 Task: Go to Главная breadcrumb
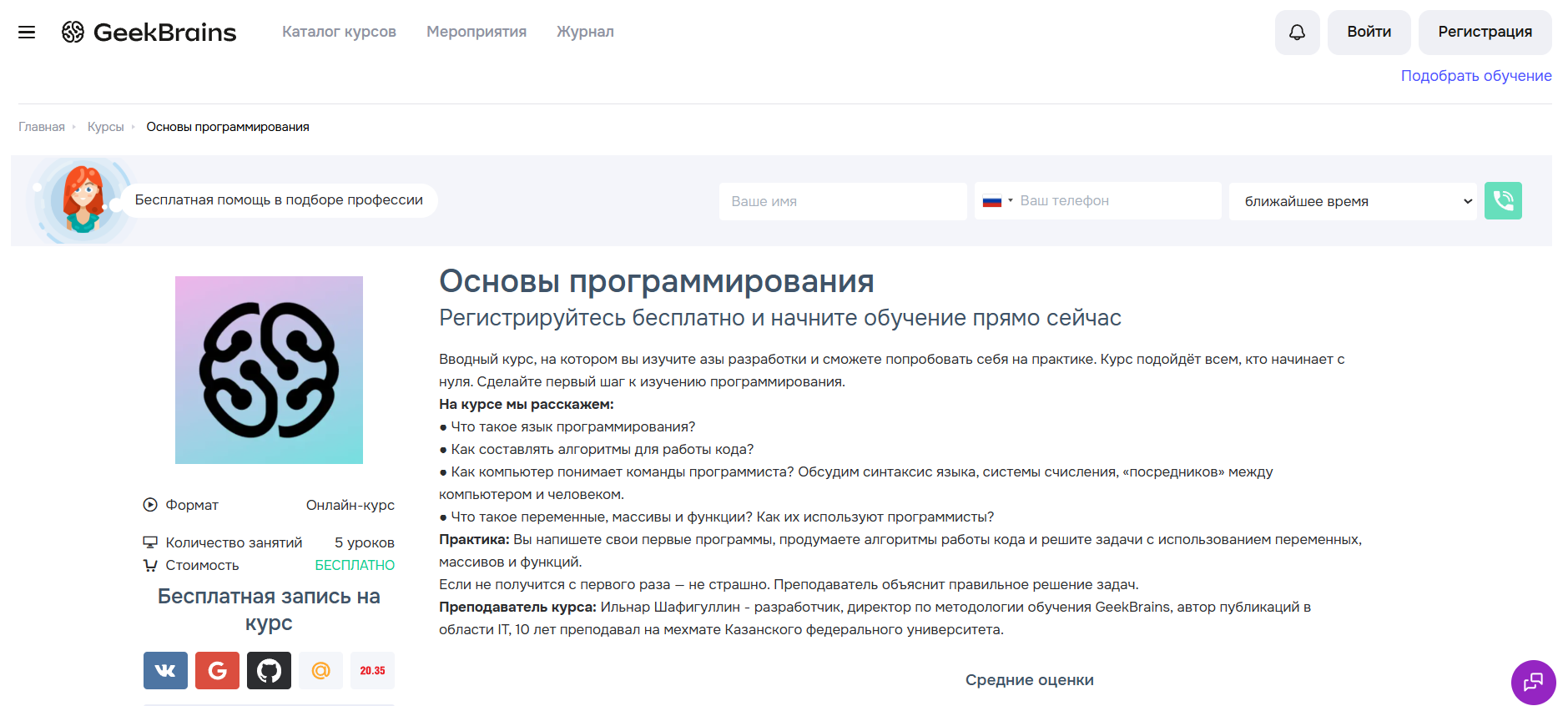(42, 127)
